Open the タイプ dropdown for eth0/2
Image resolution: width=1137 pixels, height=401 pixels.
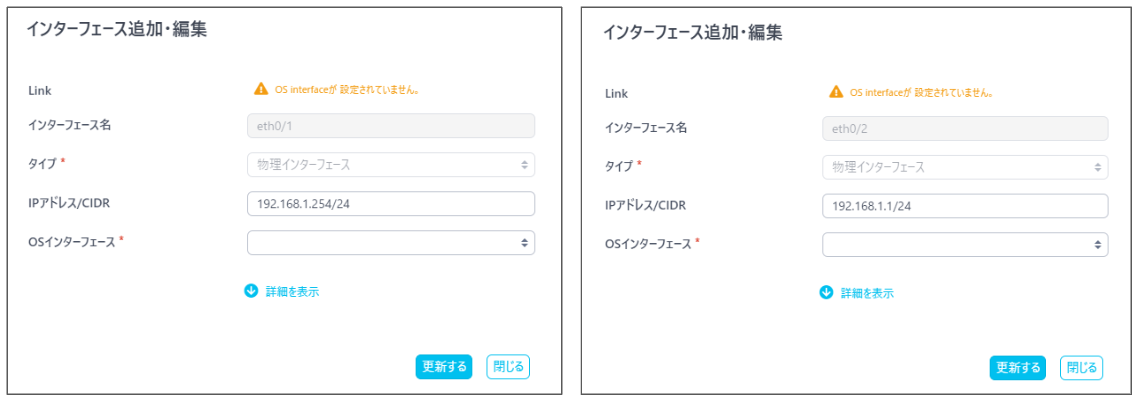coord(965,167)
